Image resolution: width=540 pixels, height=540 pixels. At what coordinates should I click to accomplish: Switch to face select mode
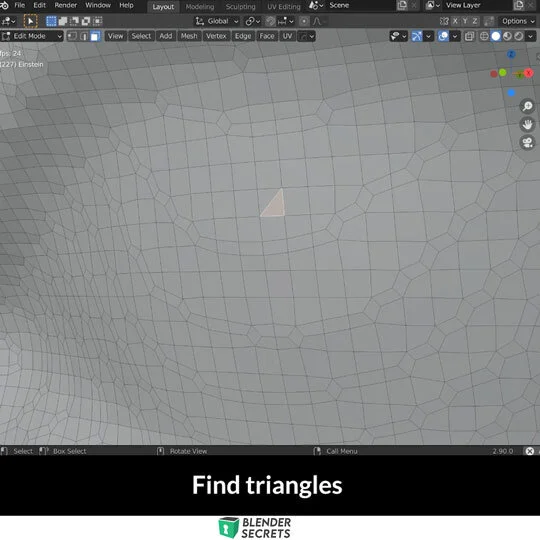(x=95, y=36)
